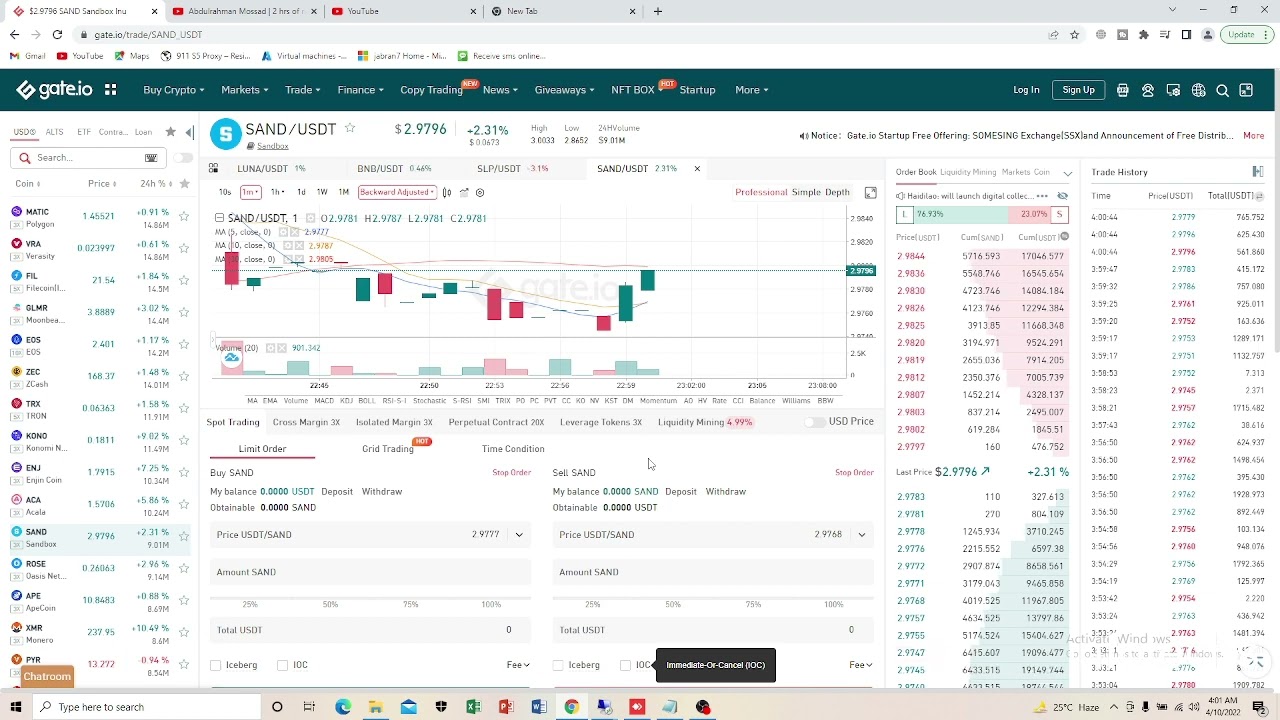Screen dimensions: 1280x720
Task: Switch to Grid Trading tab
Action: click(388, 449)
